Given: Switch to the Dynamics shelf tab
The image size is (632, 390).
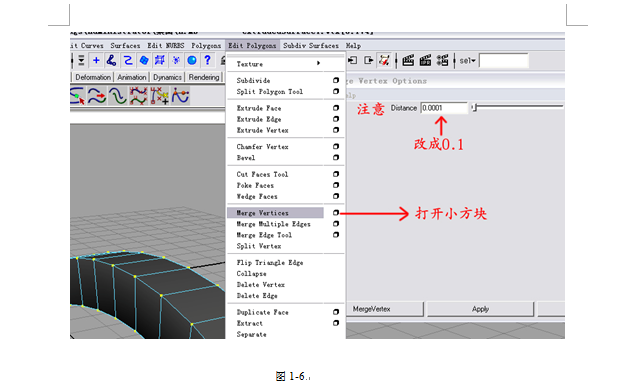Looking at the screenshot, I should [167, 77].
